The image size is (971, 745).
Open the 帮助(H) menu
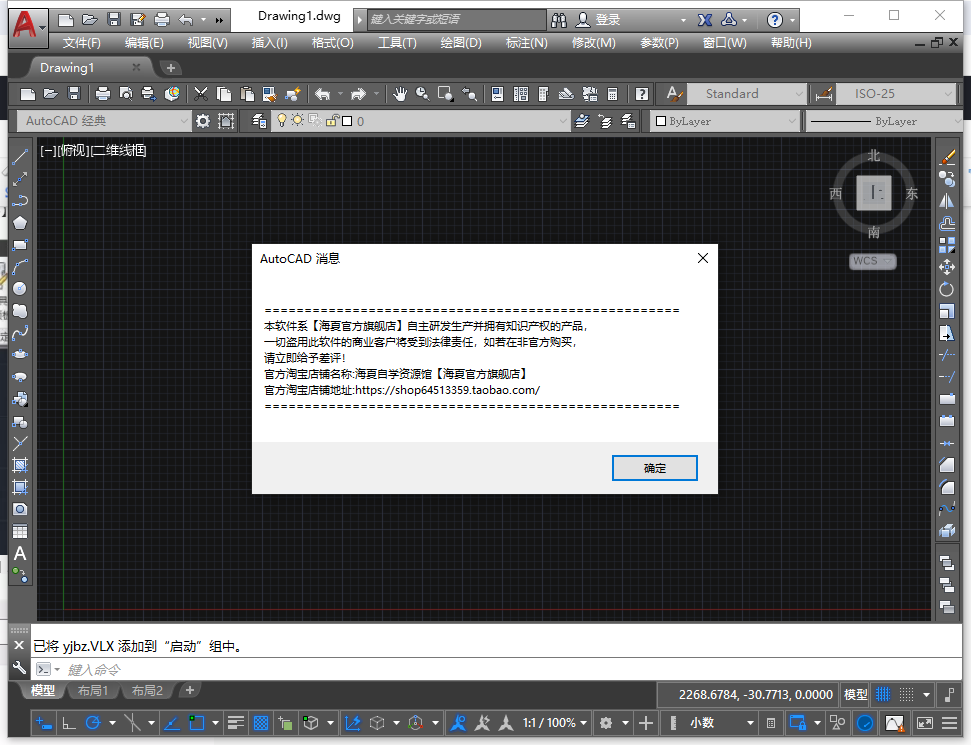pyautogui.click(x=791, y=43)
